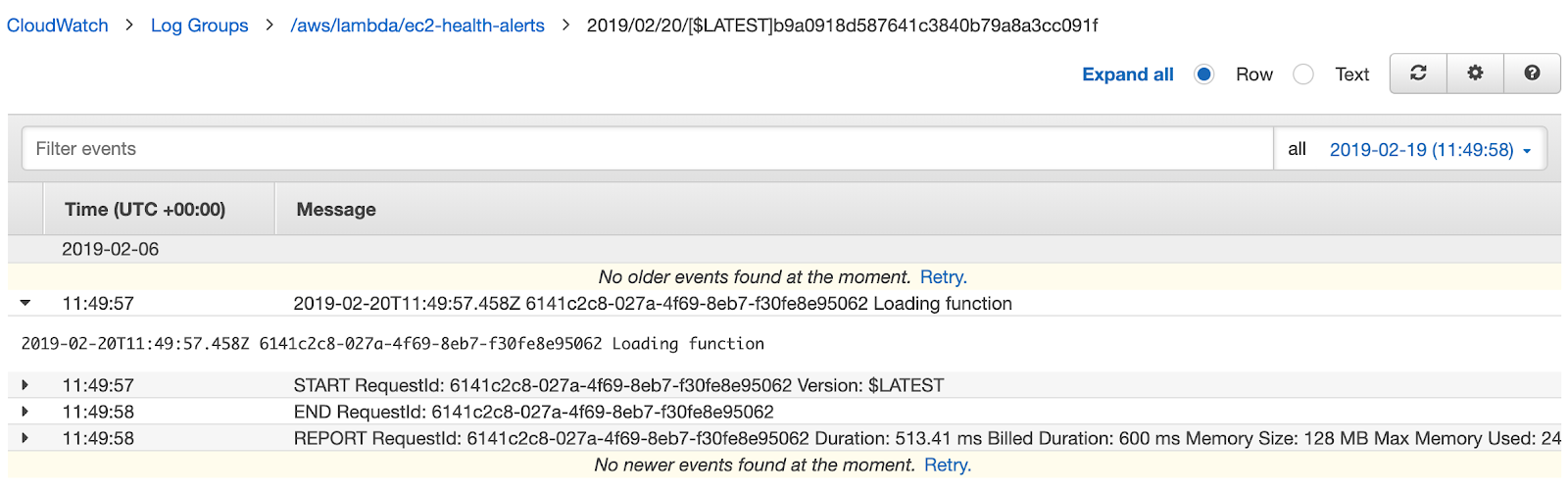Viewport: 1568px width, 491px height.
Task: Click the 'all' time filter option
Action: pyautogui.click(x=1297, y=149)
